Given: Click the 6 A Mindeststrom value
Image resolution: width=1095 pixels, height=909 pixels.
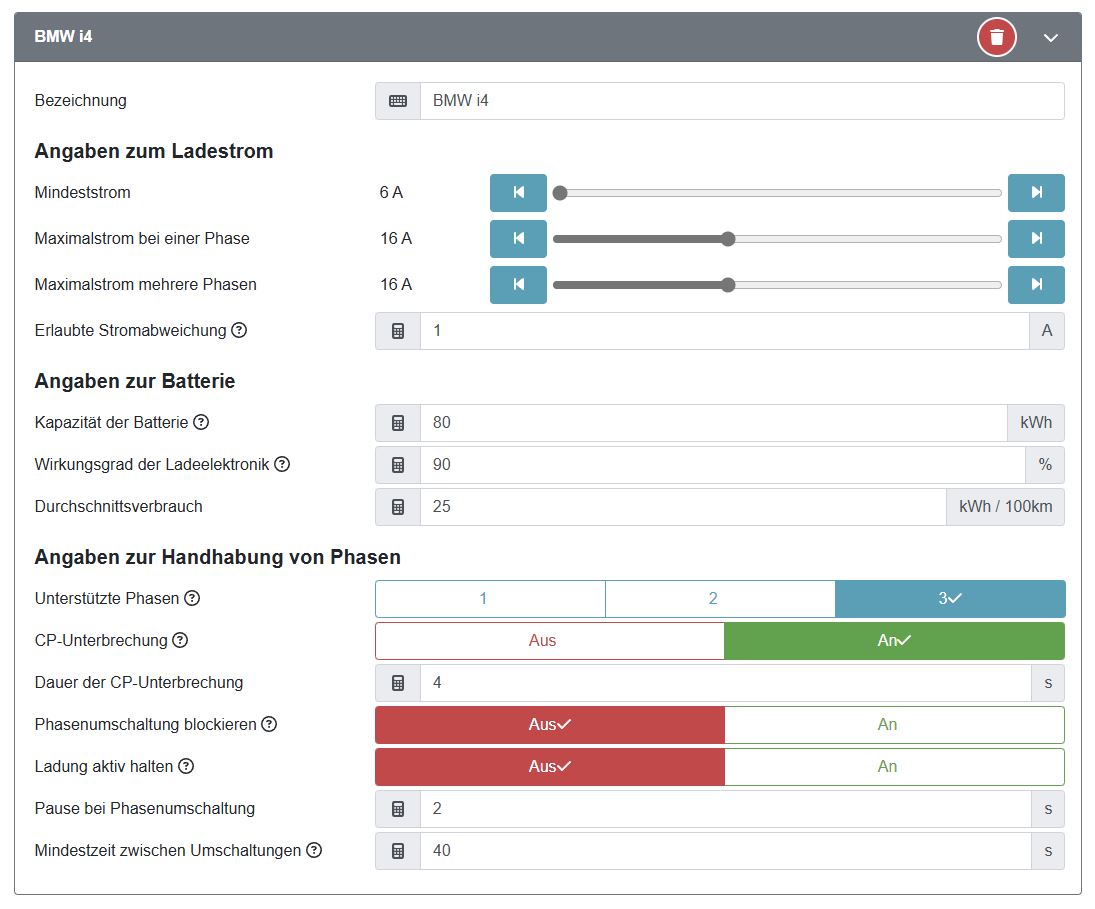Looking at the screenshot, I should coord(391,192).
